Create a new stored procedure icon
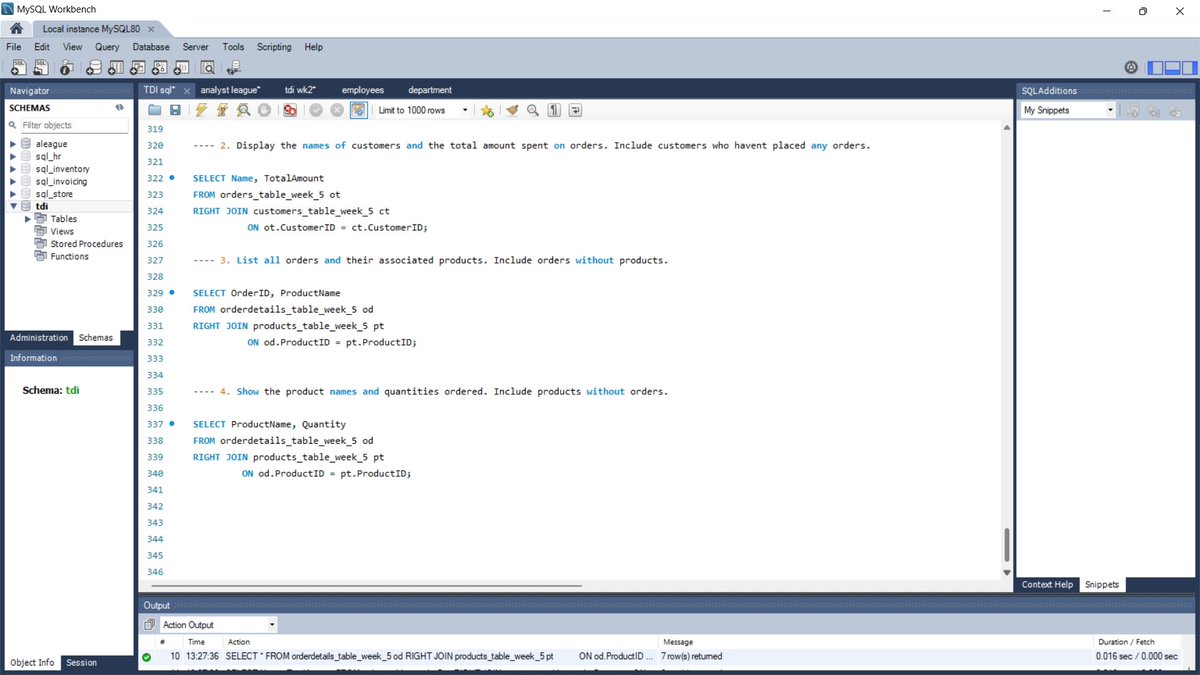The height and width of the screenshot is (675, 1200). click(160, 68)
